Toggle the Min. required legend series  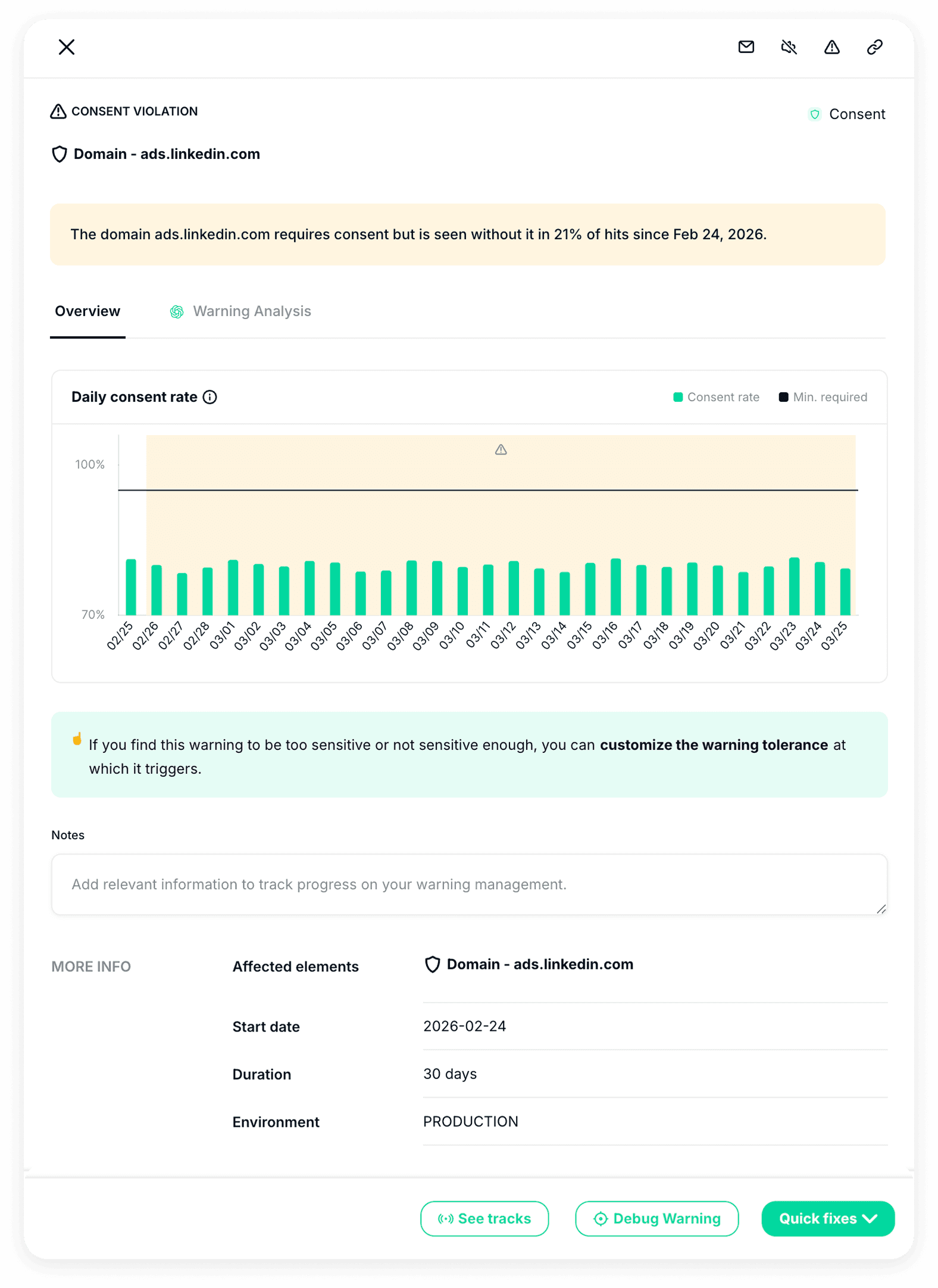coord(823,397)
